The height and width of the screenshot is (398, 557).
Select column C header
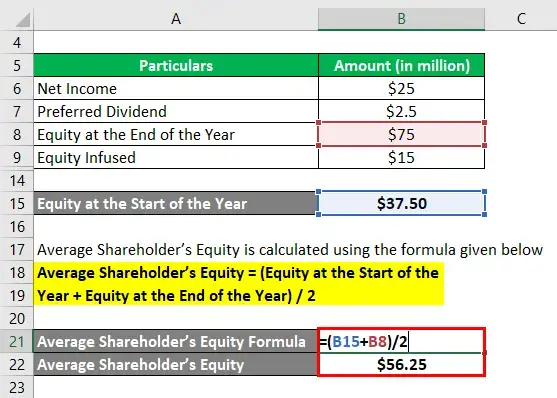(x=521, y=18)
